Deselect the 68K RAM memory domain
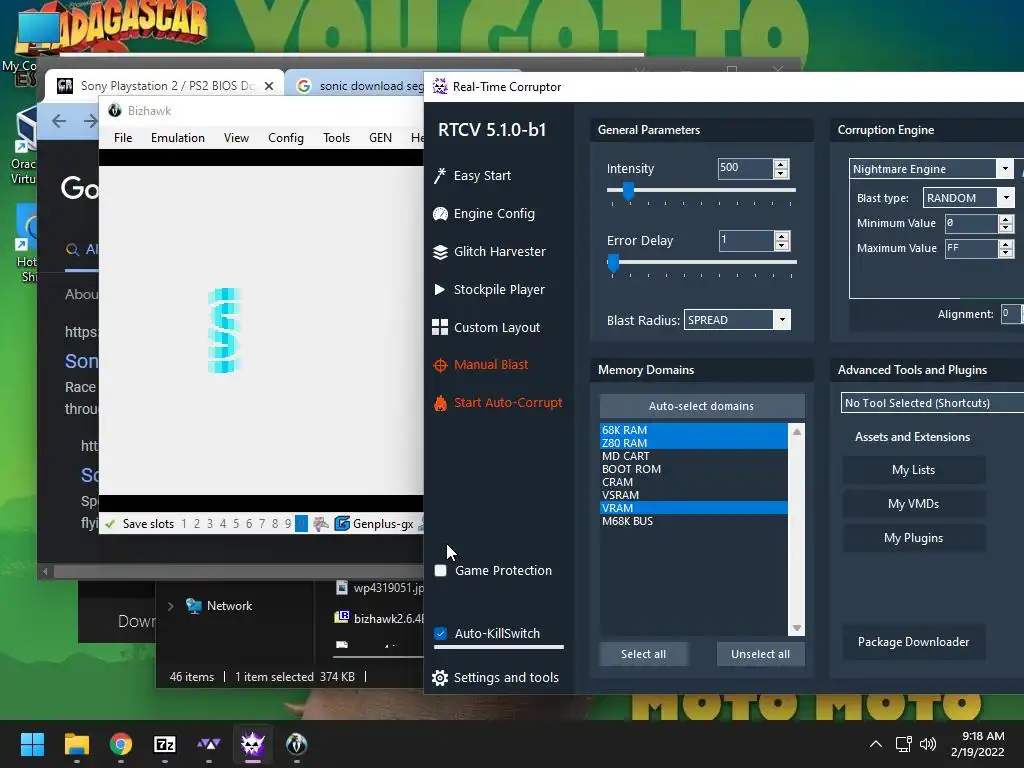1024x768 pixels. [694, 430]
